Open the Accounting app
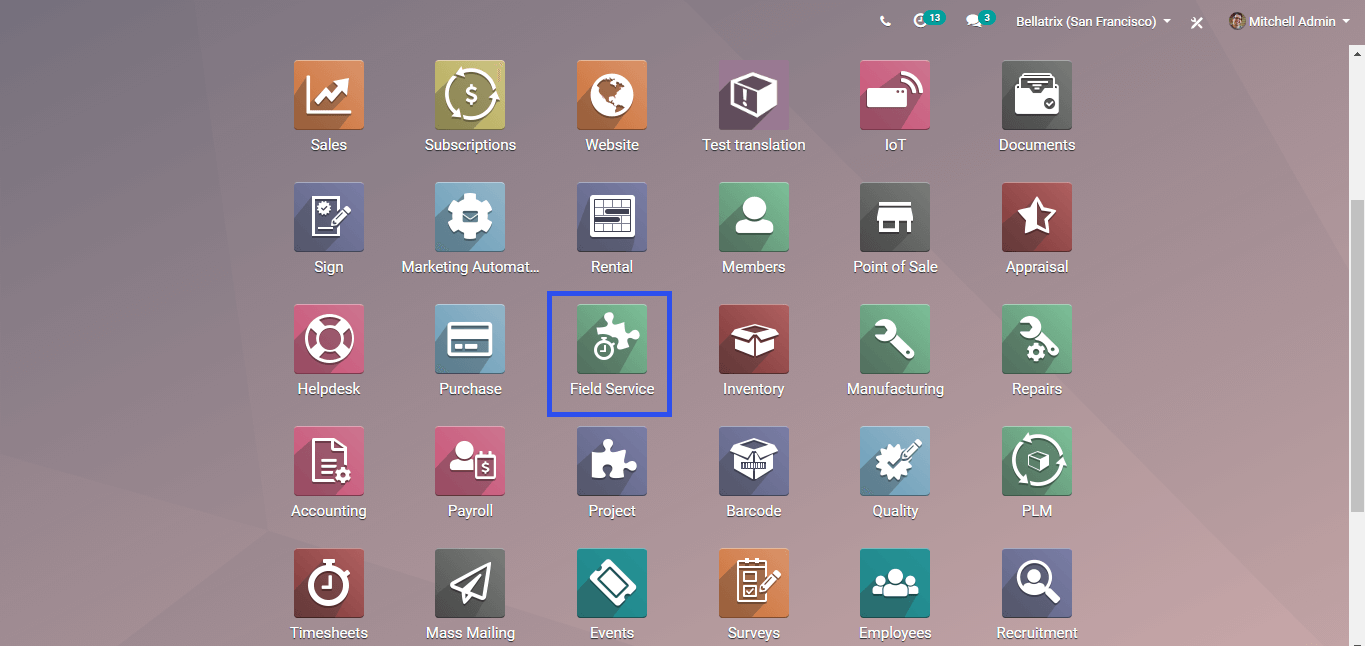The width and height of the screenshot is (1365, 646). (x=328, y=461)
